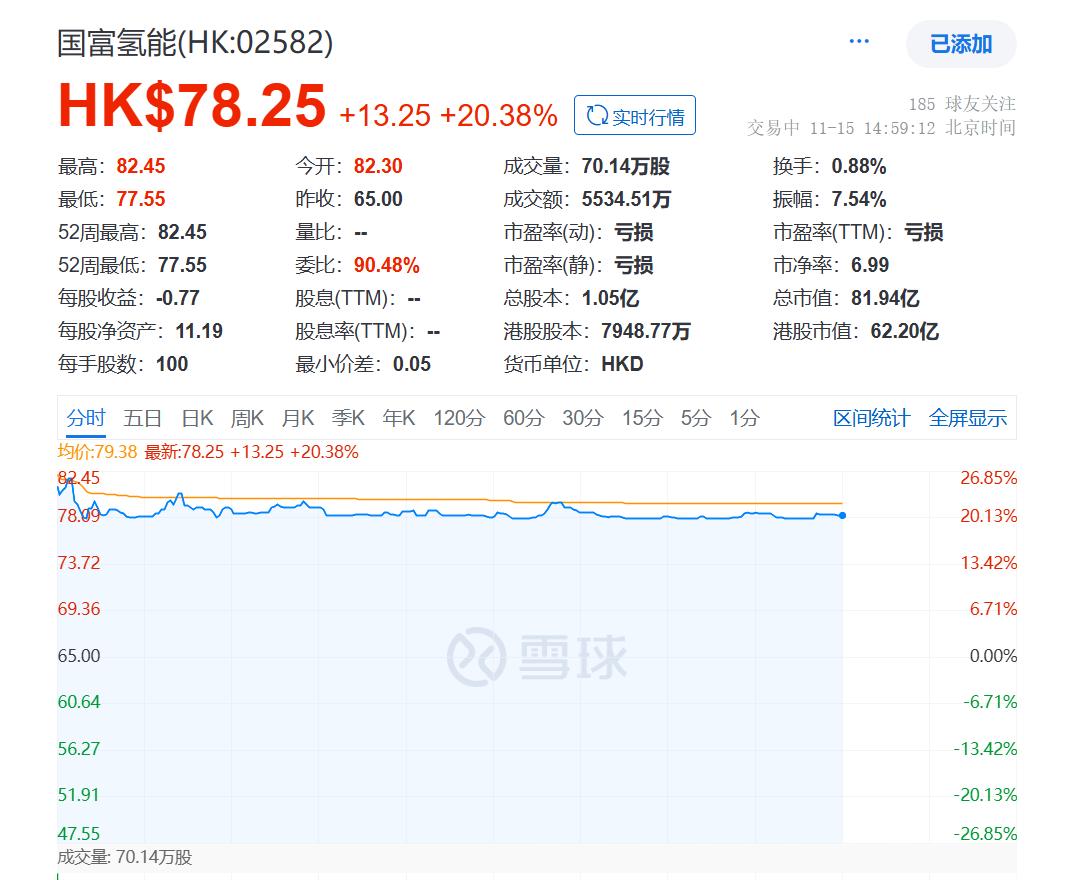This screenshot has width=1066, height=880.
Task: Click the 已添加 watchlist button
Action: (x=960, y=44)
